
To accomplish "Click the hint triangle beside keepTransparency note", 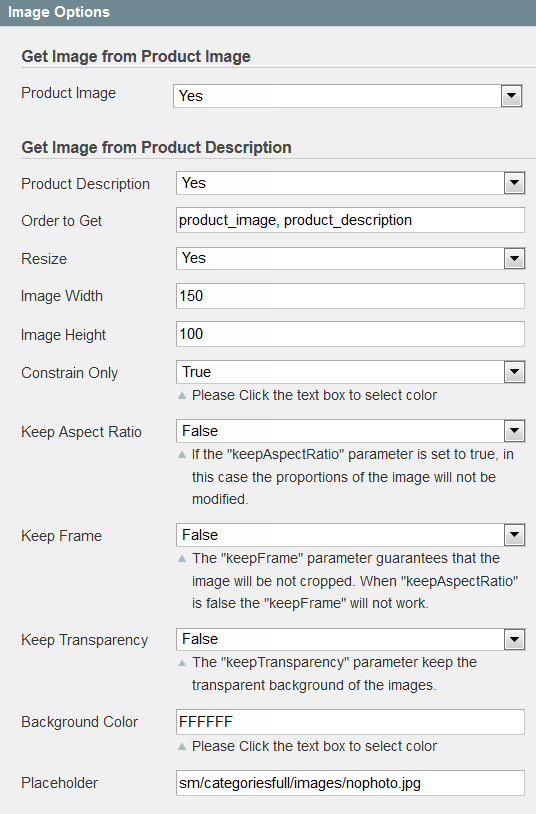I will pos(182,663).
